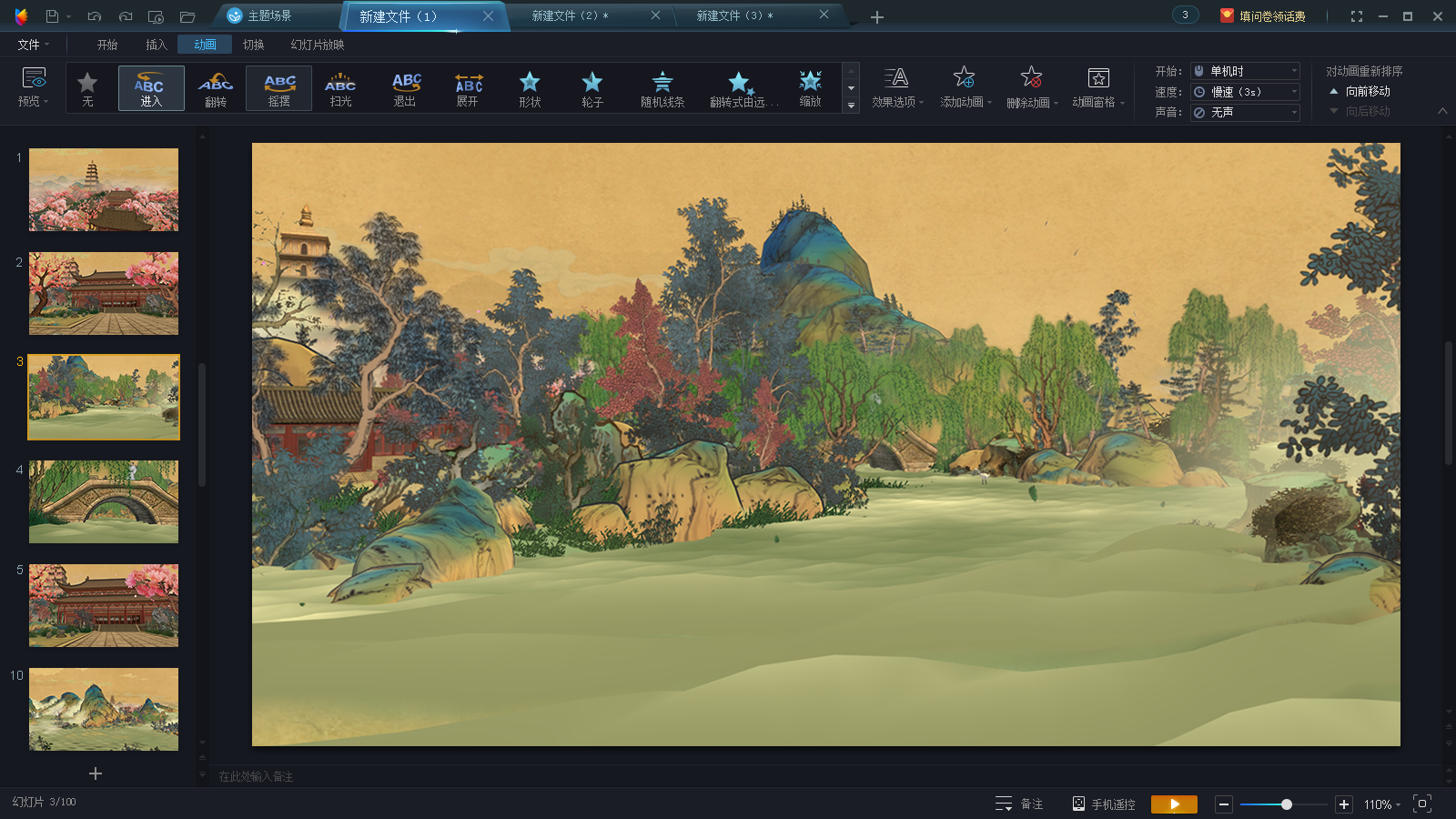Select the 随机线条 random lines animation
The height and width of the screenshot is (819, 1456).
(662, 89)
